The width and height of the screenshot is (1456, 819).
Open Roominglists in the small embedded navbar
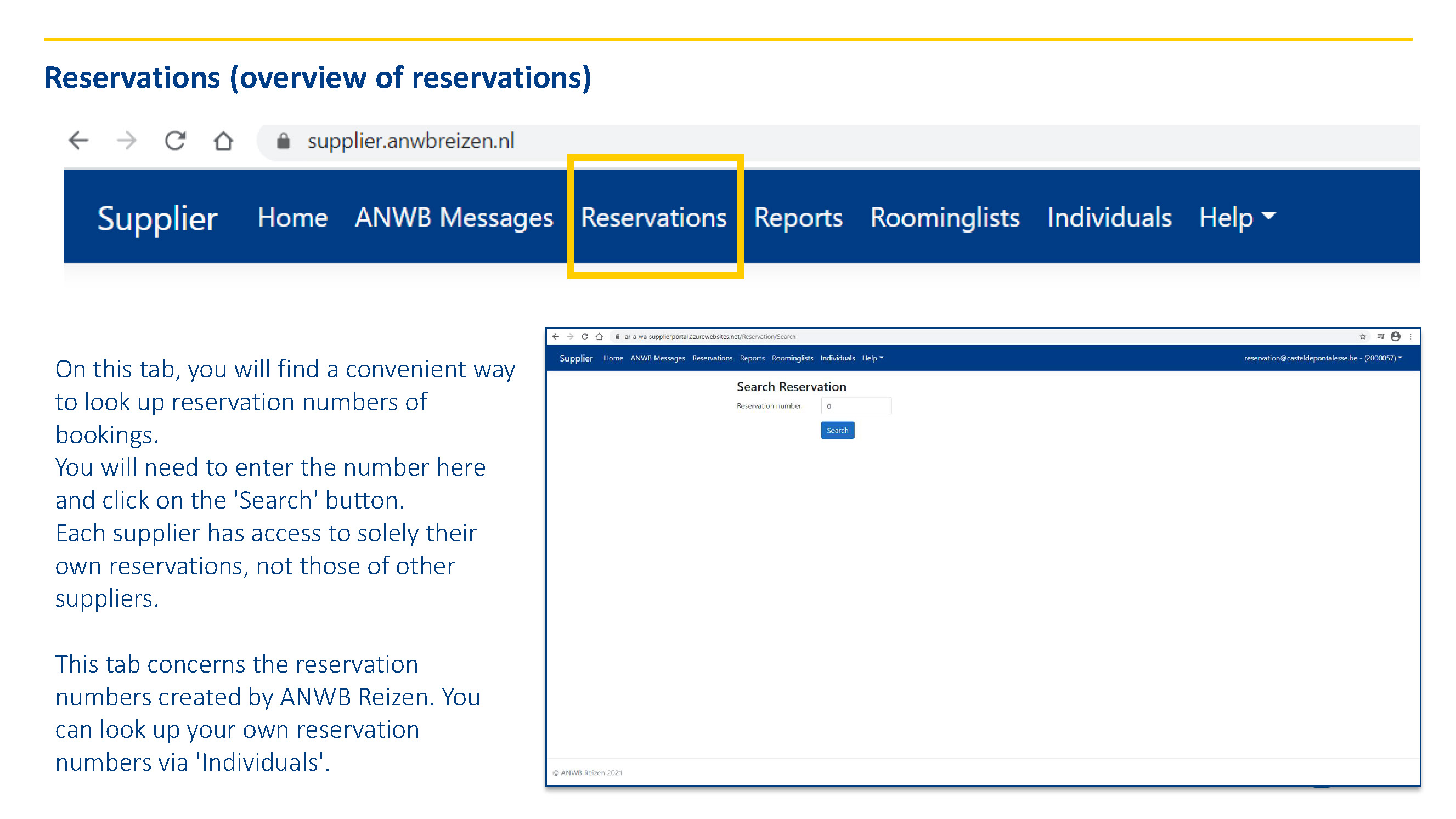coord(792,358)
